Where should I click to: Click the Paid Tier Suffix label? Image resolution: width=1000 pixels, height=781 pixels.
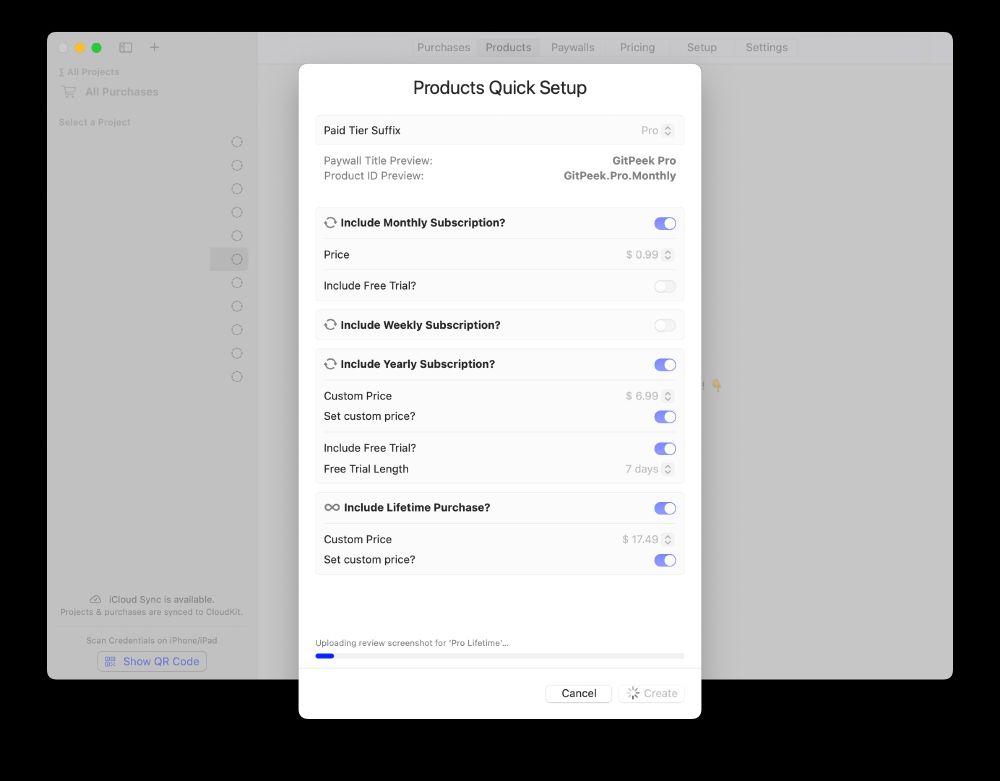point(362,130)
